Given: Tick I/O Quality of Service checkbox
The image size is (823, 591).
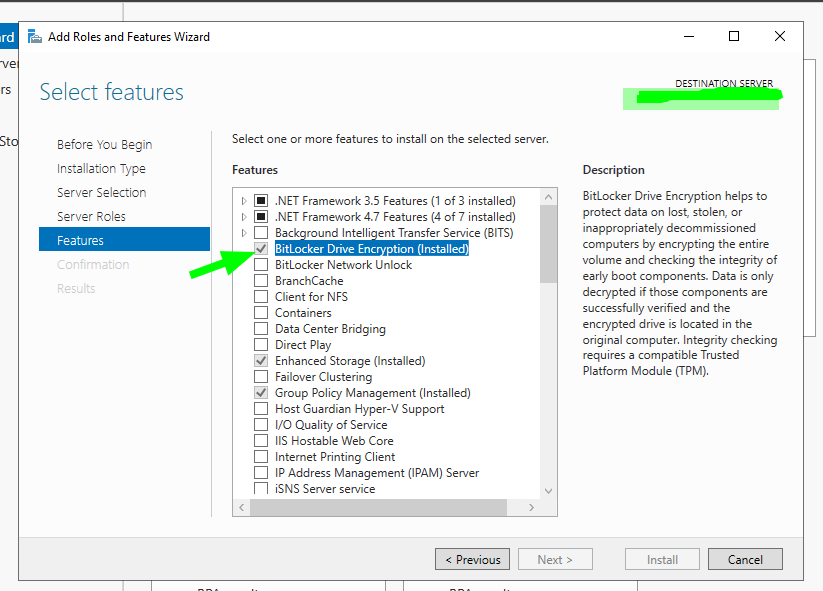Looking at the screenshot, I should (x=261, y=425).
